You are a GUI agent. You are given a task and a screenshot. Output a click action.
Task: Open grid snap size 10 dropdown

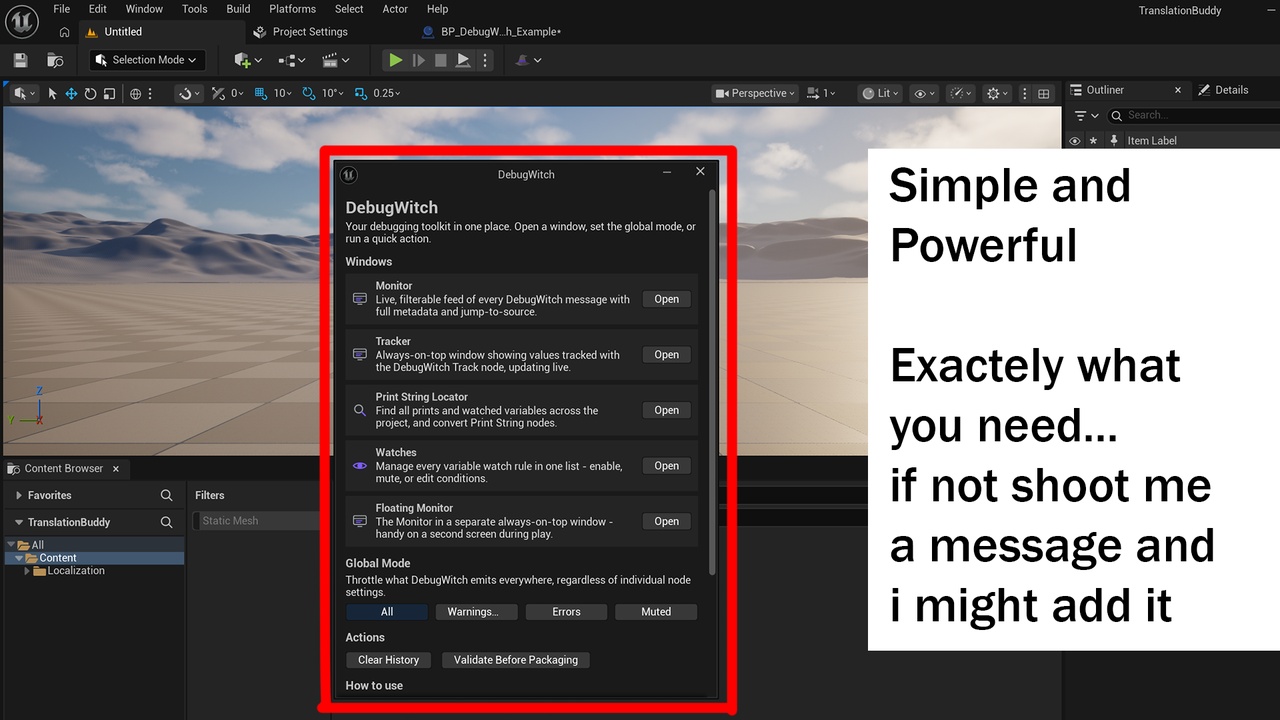(282, 93)
